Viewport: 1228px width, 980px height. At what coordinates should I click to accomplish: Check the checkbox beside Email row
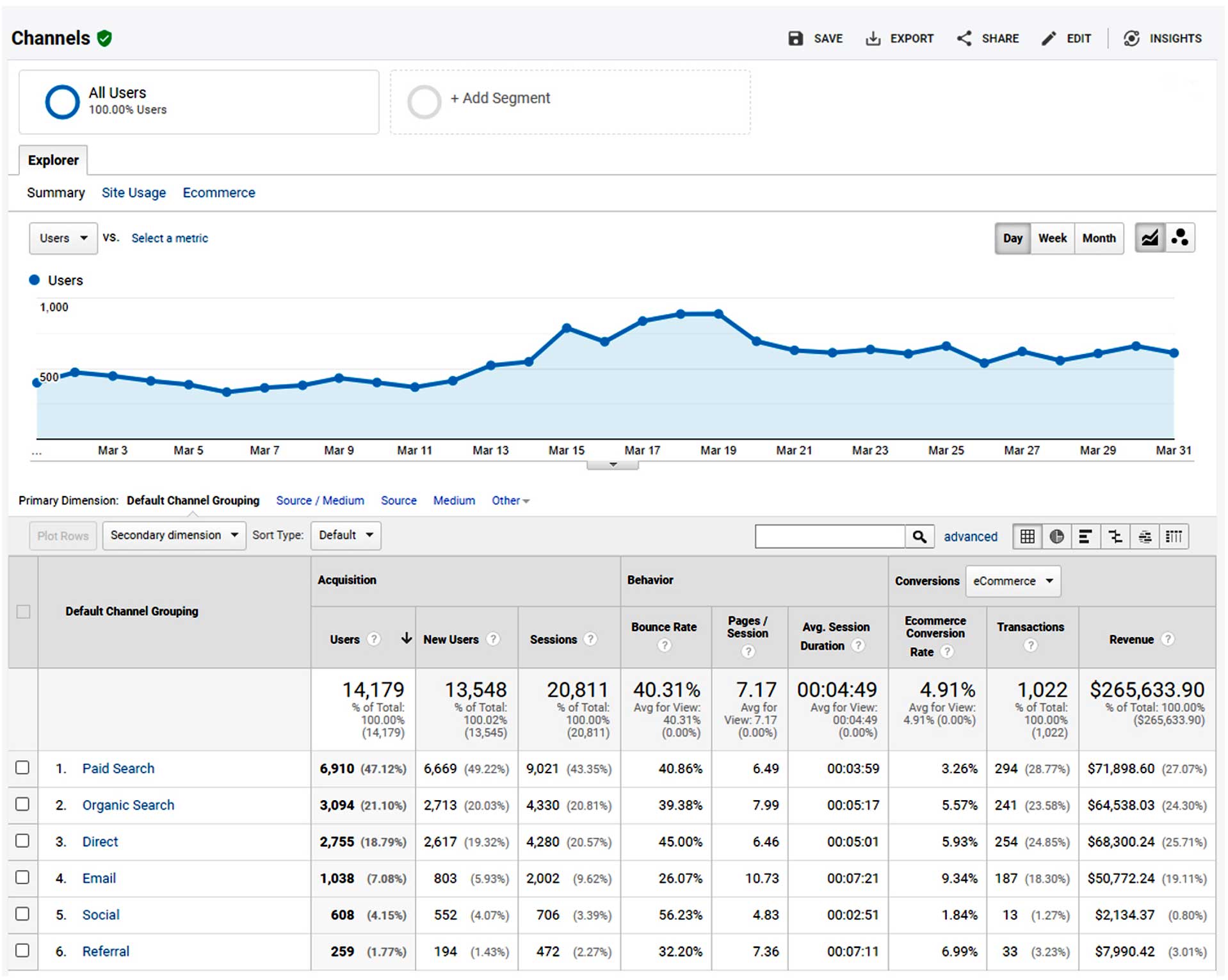click(x=24, y=878)
